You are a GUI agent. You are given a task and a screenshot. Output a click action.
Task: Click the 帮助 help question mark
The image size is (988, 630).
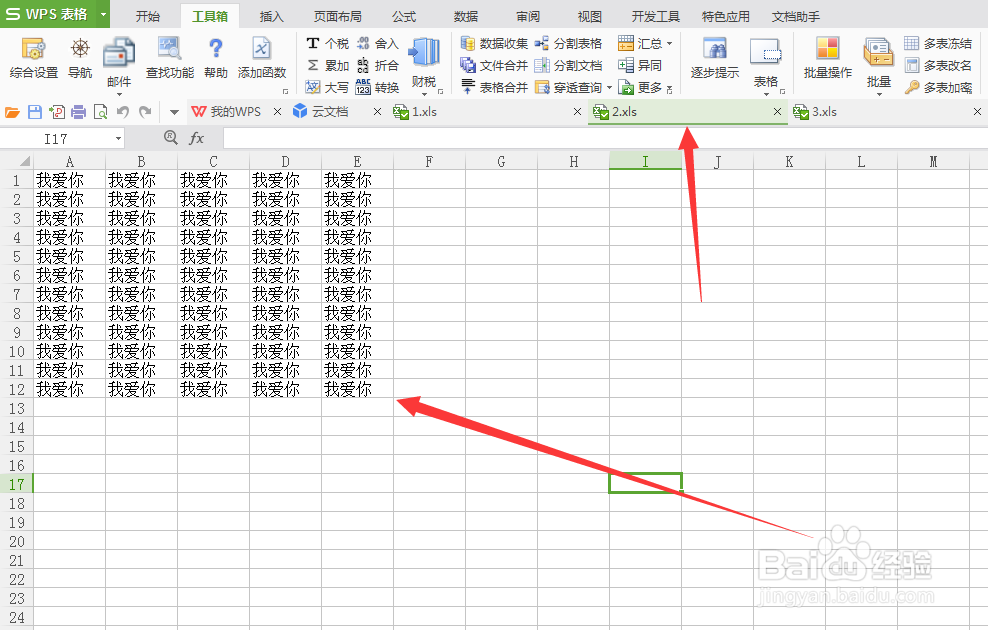pos(215,57)
